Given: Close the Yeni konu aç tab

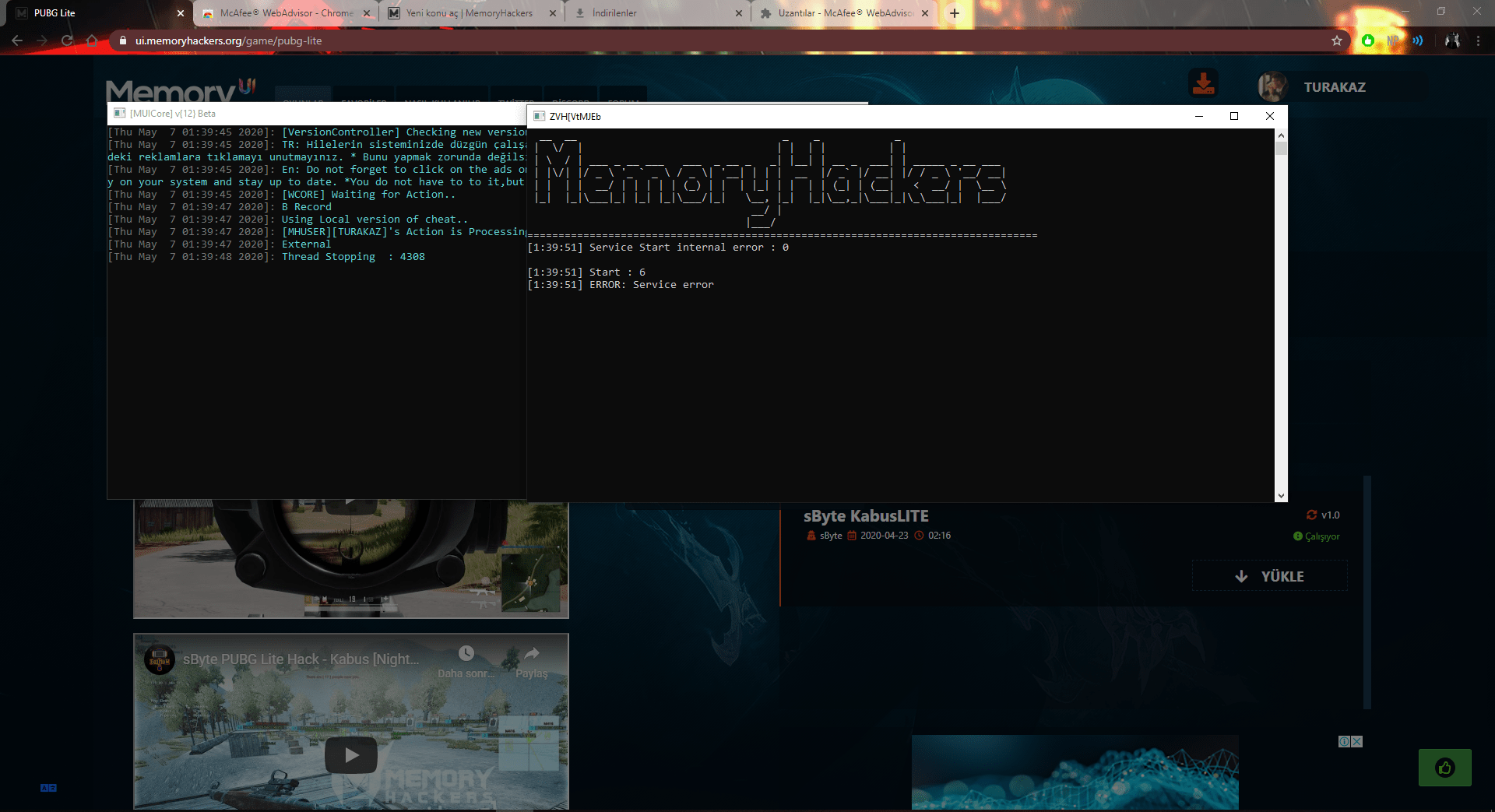Looking at the screenshot, I should (x=553, y=13).
